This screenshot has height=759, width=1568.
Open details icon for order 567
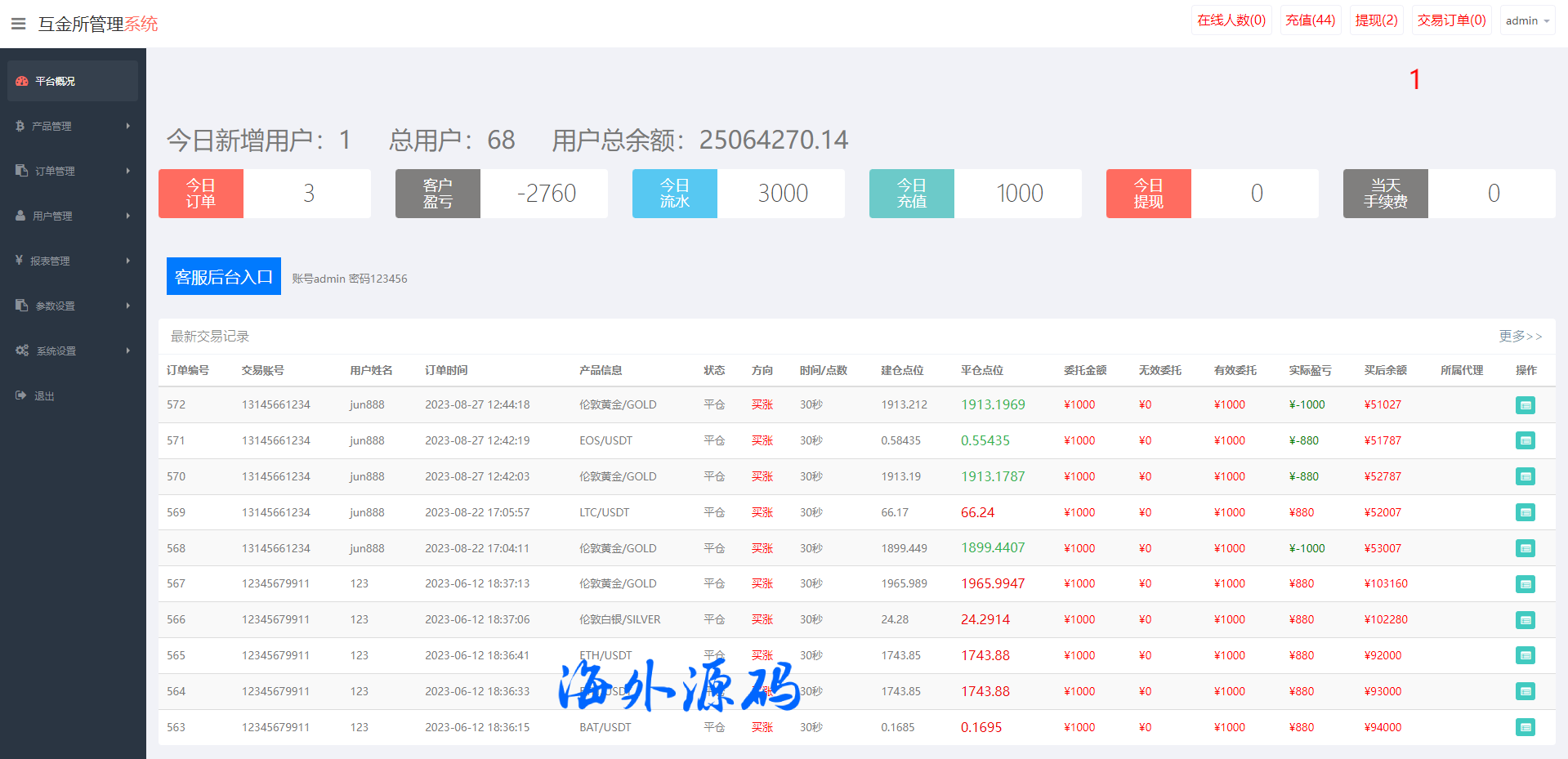1525,584
